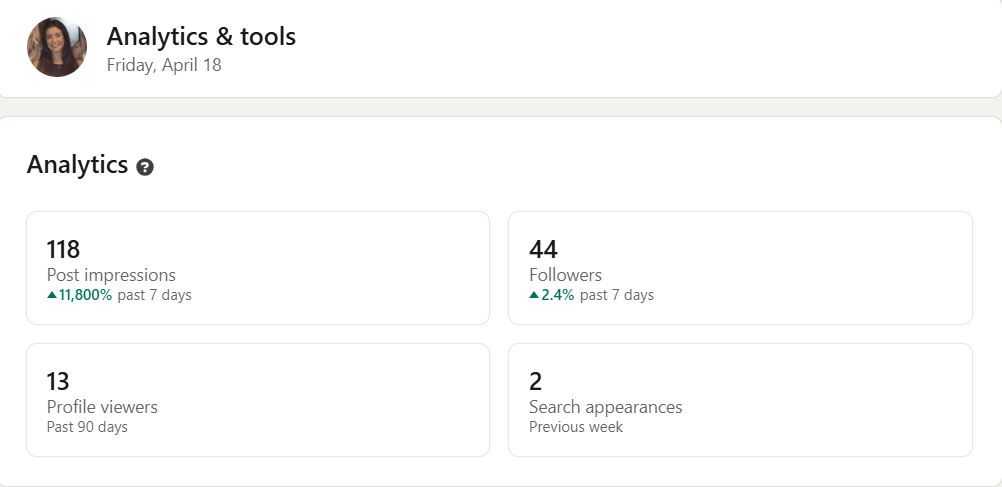Click the 13 profile viewers count
1002x487 pixels.
[58, 381]
